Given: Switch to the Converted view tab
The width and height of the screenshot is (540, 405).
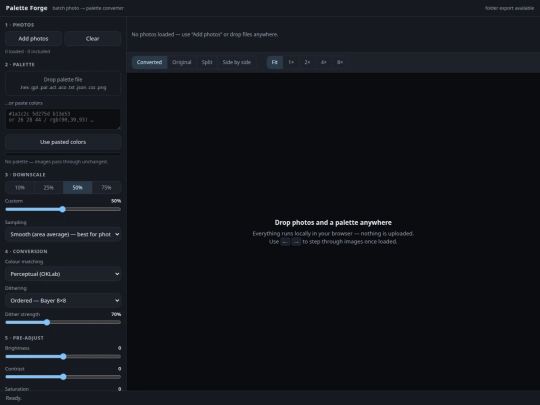Looking at the screenshot, I should 149,62.
